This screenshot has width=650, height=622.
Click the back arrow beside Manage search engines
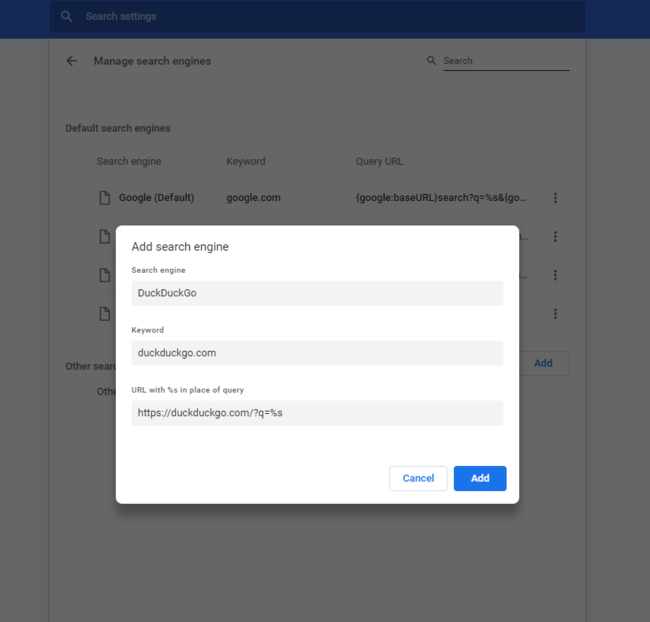click(x=71, y=61)
